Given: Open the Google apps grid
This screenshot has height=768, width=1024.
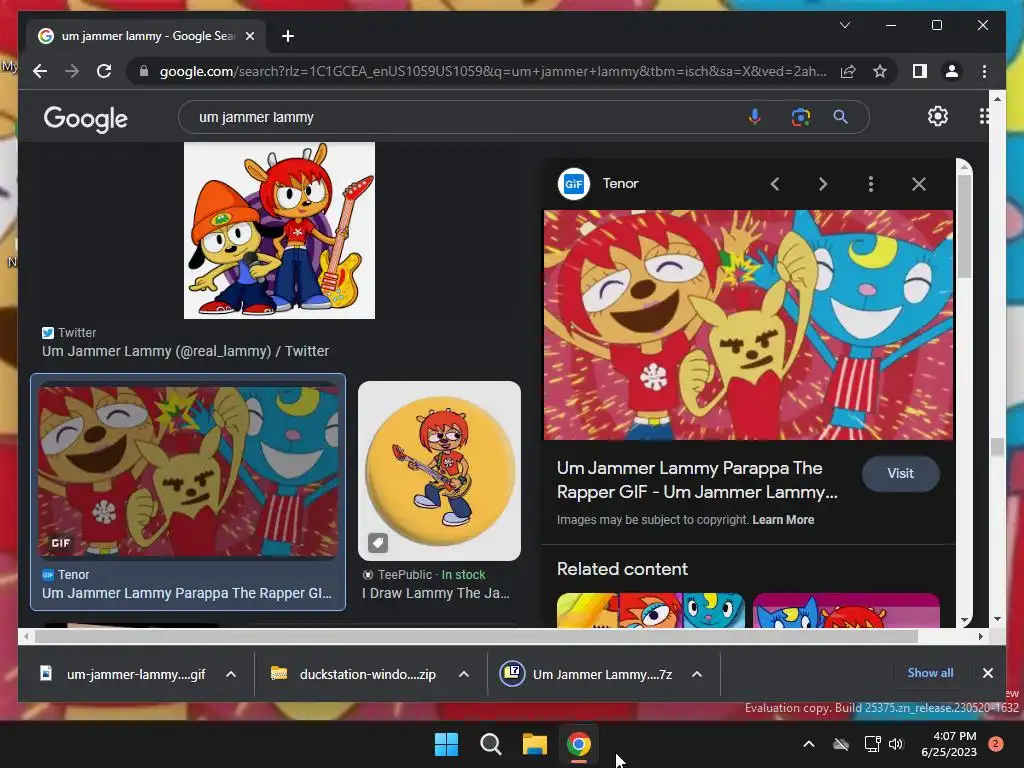Looking at the screenshot, I should click(x=984, y=116).
